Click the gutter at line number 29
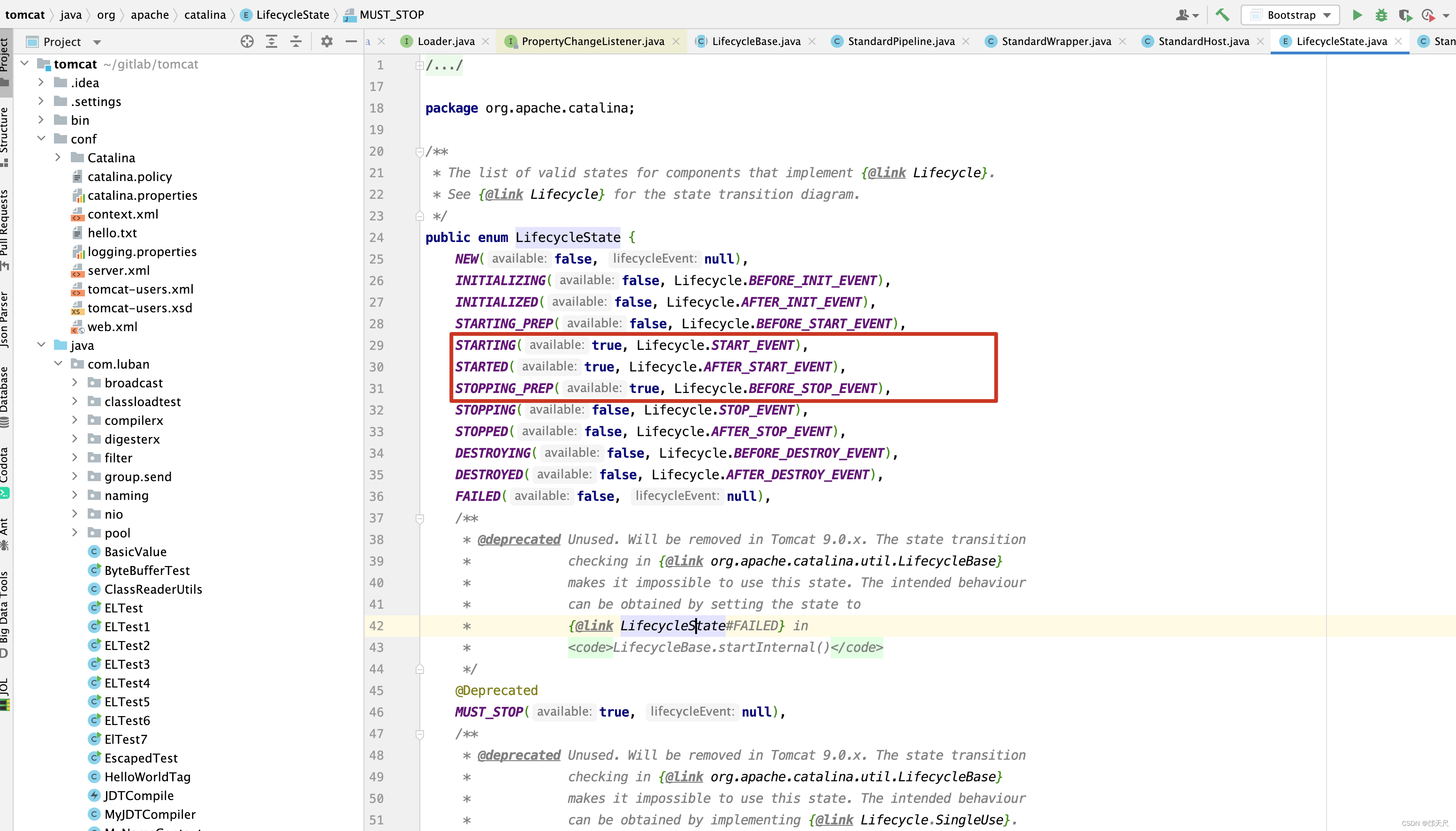The image size is (1456, 831). point(376,345)
